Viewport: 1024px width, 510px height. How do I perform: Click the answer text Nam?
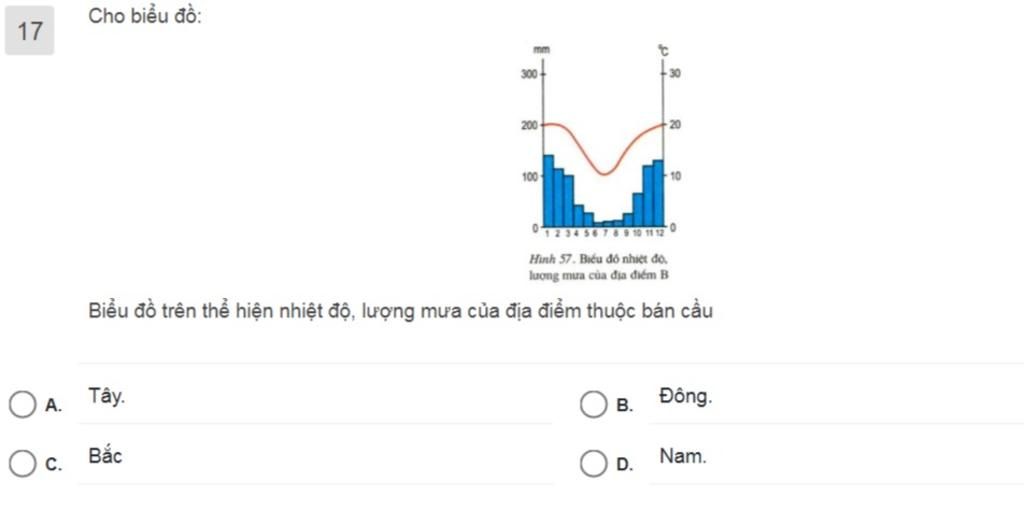[x=683, y=456]
